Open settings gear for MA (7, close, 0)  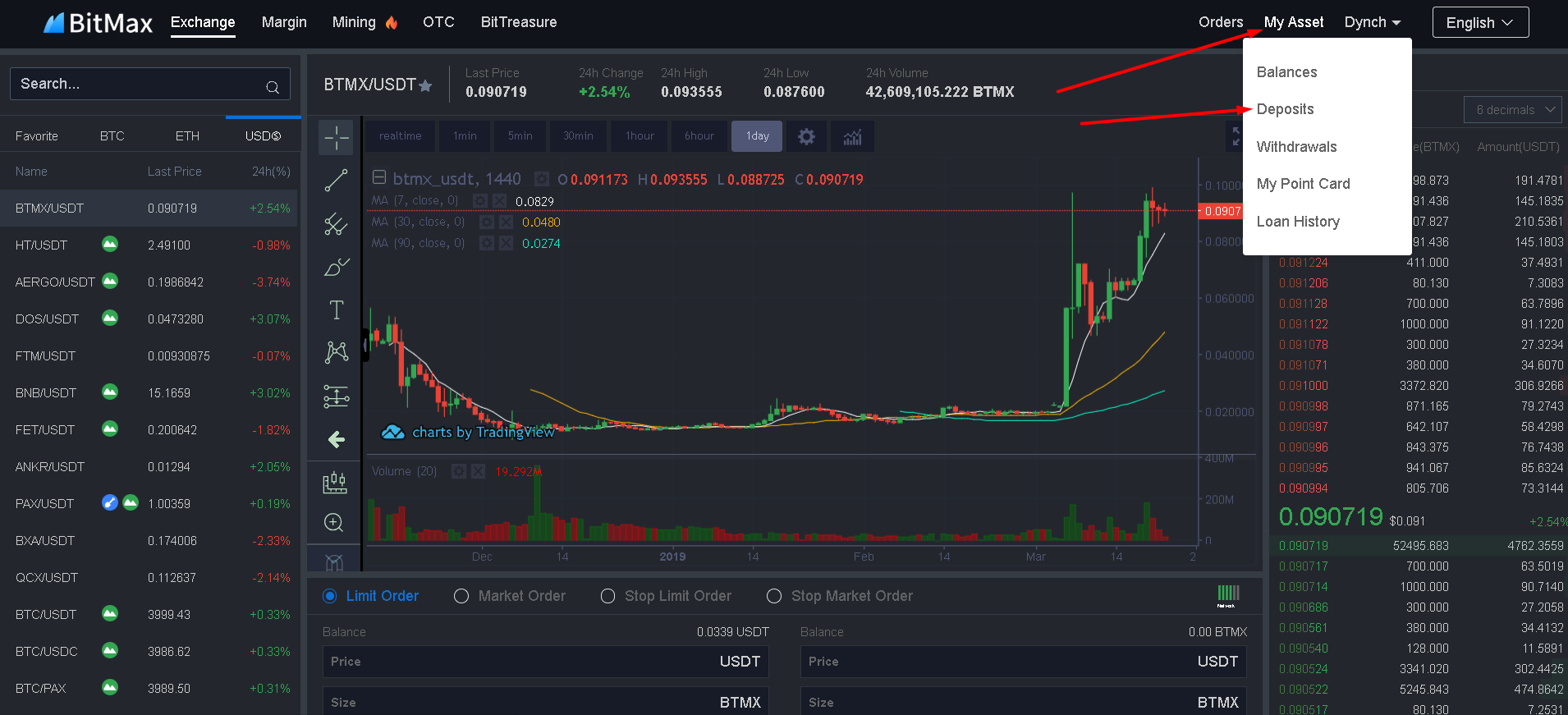pos(480,200)
